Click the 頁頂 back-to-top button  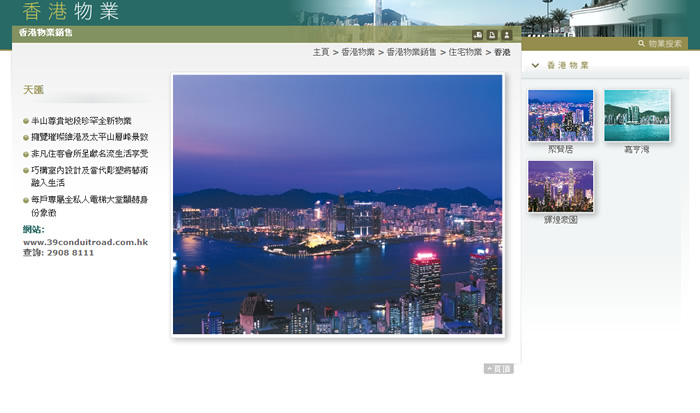(x=498, y=369)
